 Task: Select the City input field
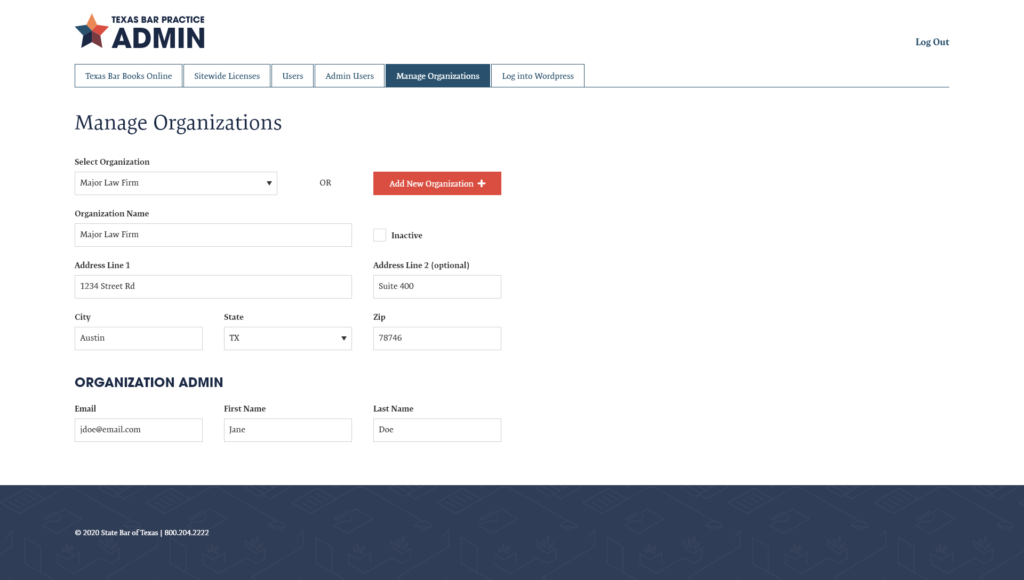138,338
